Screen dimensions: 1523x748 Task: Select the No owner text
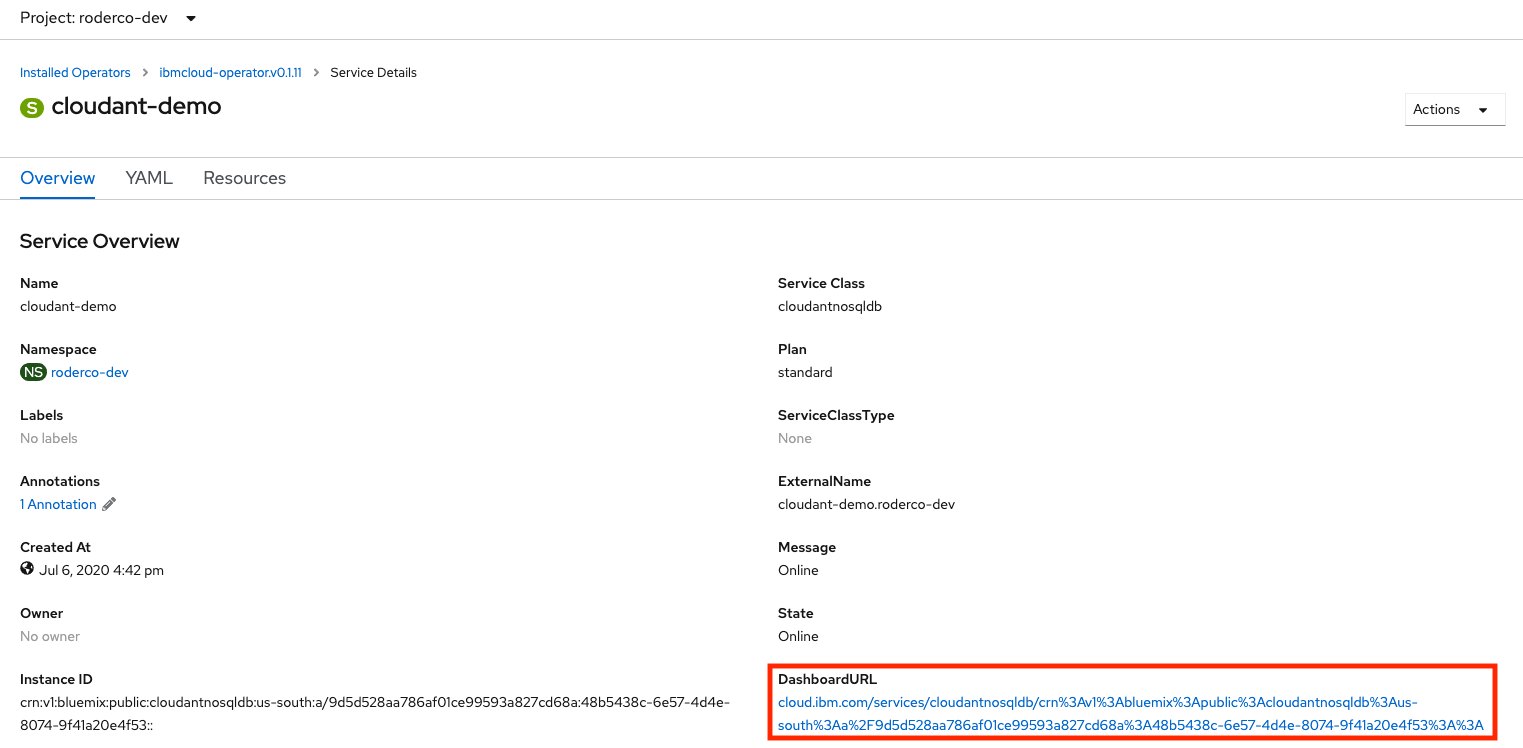click(x=50, y=636)
